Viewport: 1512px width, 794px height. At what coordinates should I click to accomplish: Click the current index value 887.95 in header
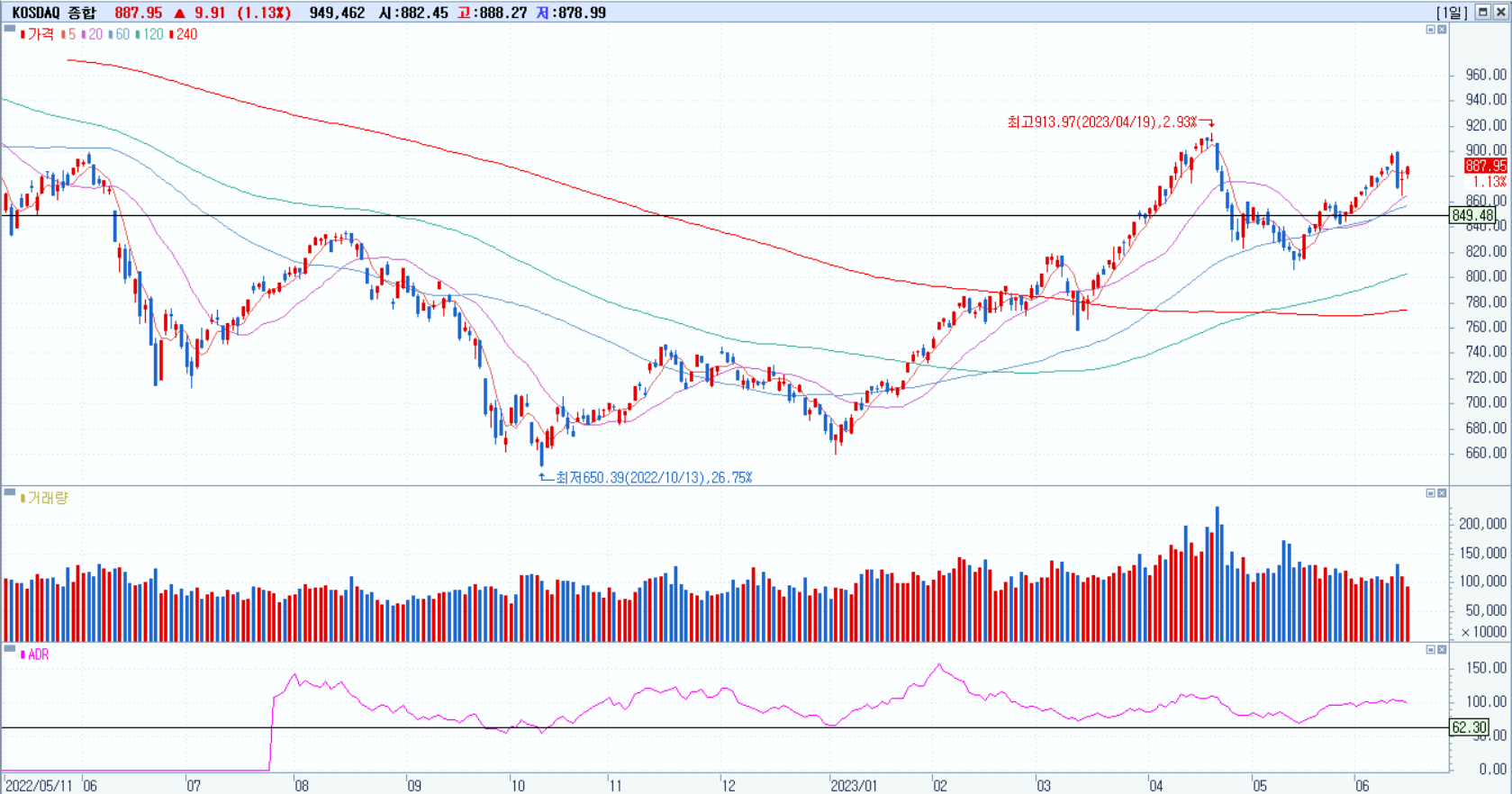[139, 13]
